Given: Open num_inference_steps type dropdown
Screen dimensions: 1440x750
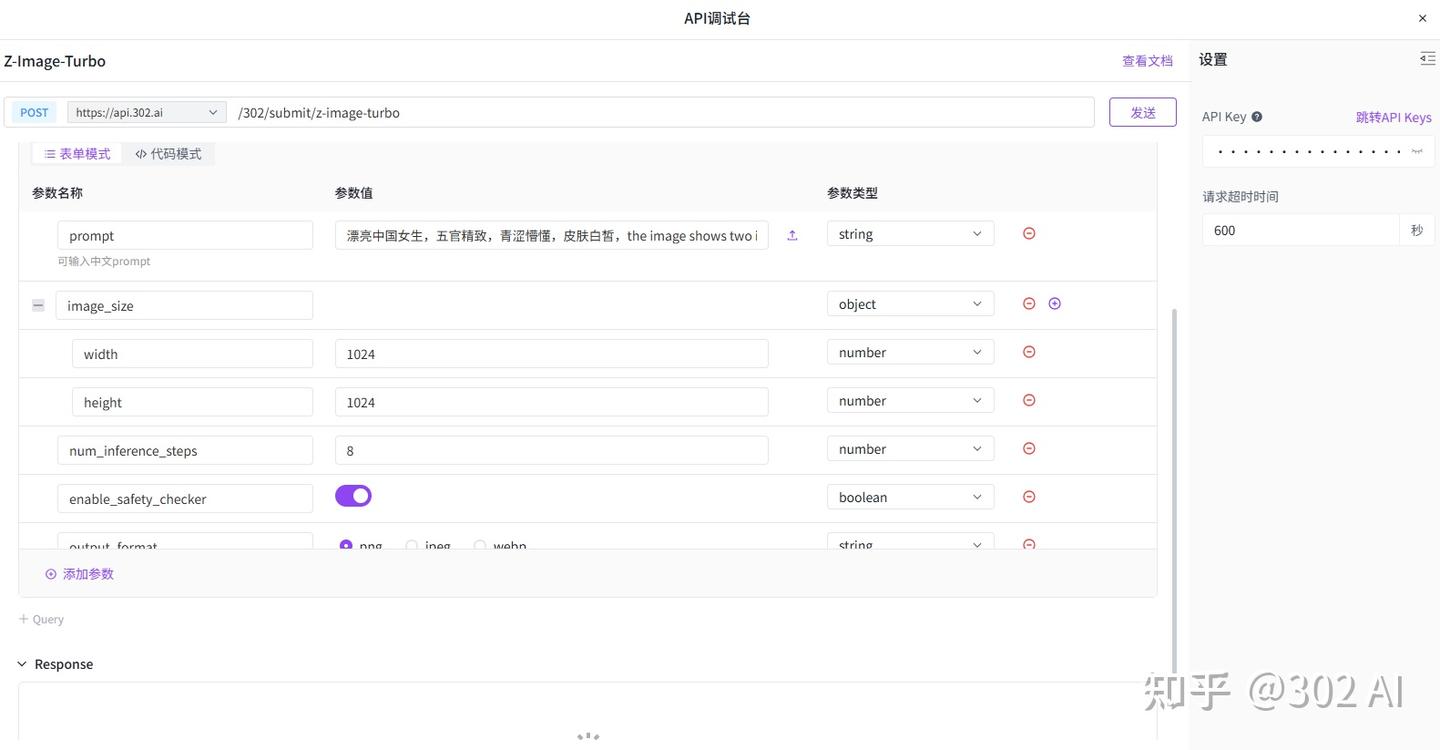Looking at the screenshot, I should (910, 449).
